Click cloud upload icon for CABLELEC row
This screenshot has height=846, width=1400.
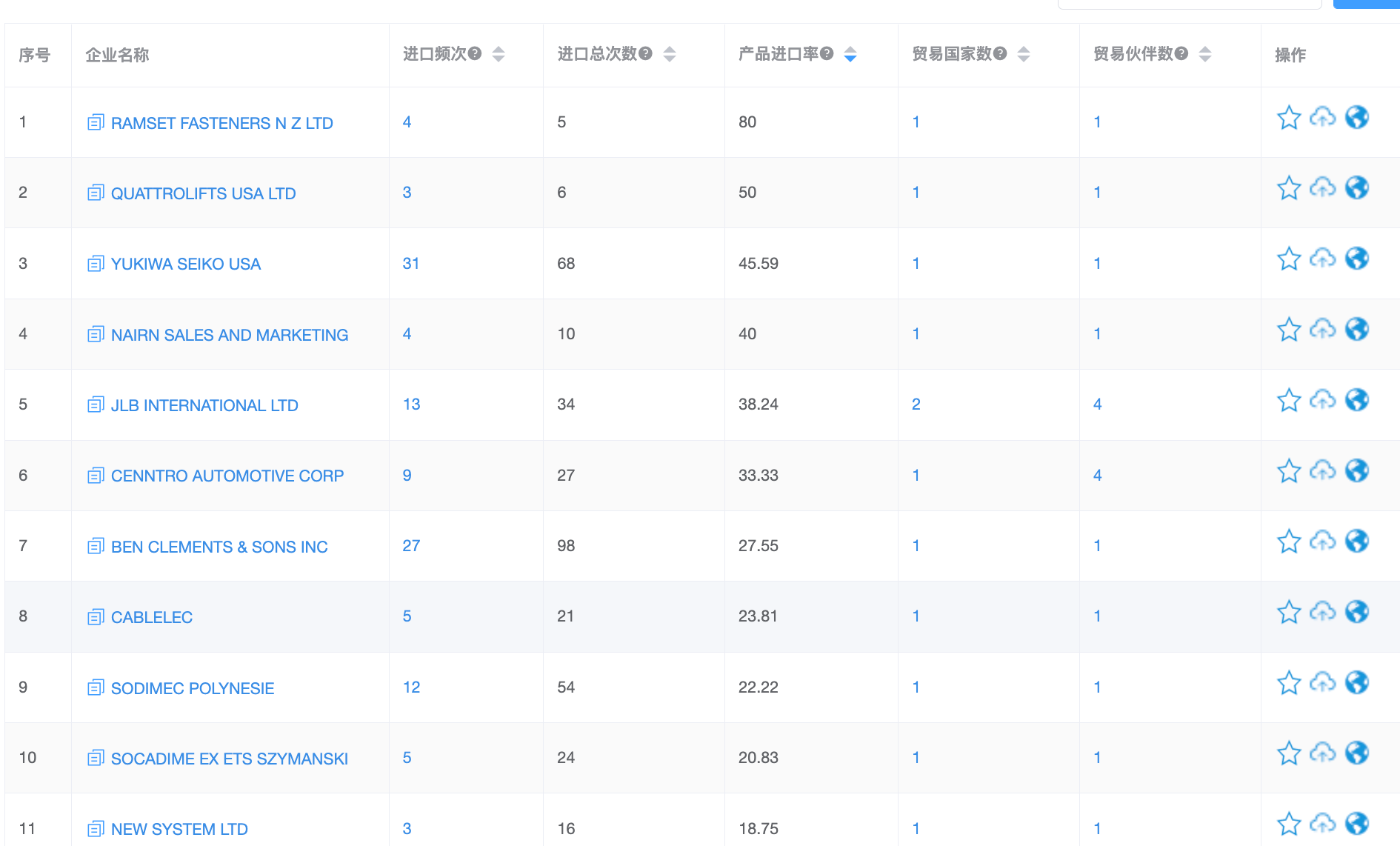click(1323, 612)
